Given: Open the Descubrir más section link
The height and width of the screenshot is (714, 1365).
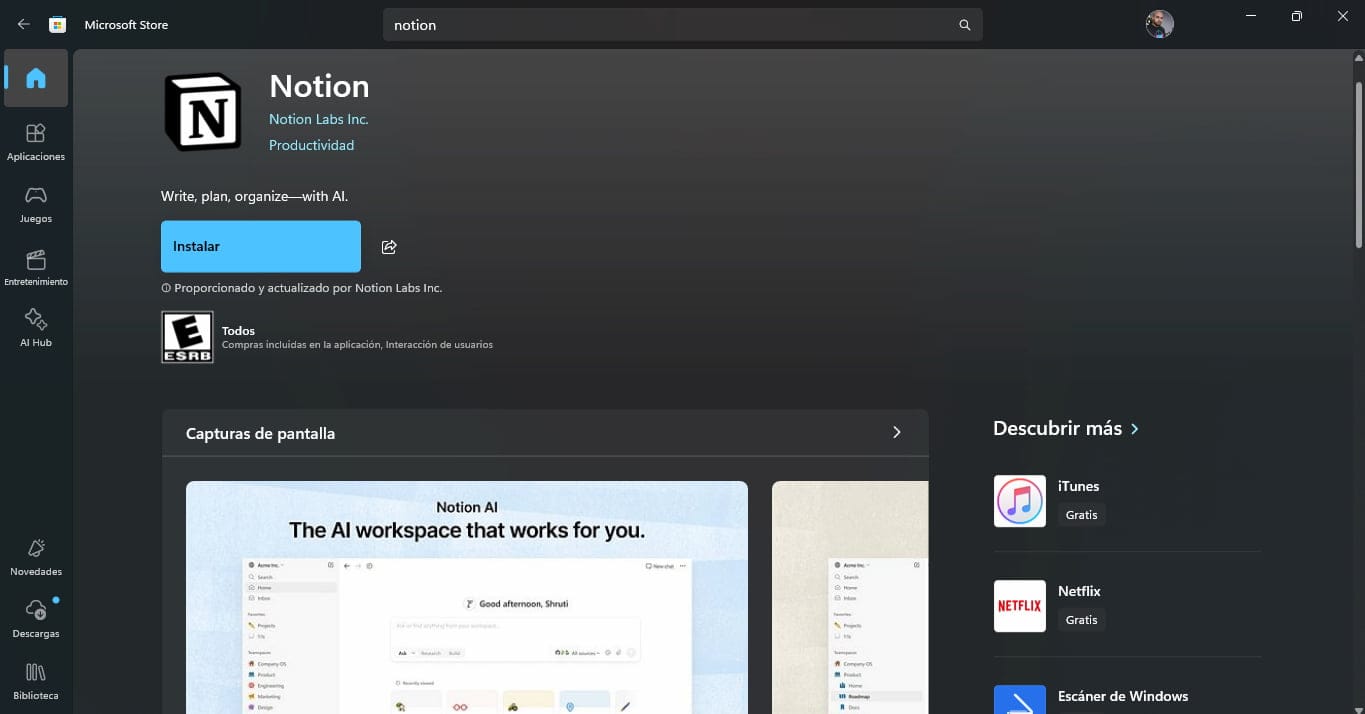Looking at the screenshot, I should (1066, 428).
